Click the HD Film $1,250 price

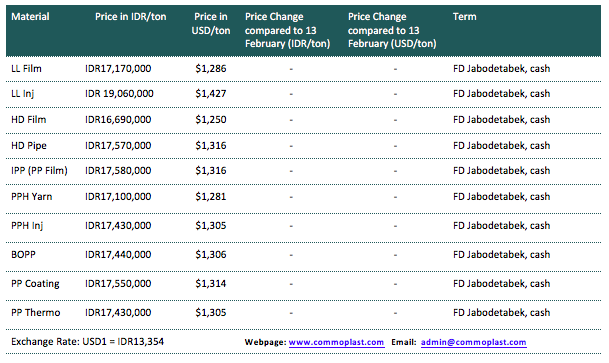(x=211, y=120)
